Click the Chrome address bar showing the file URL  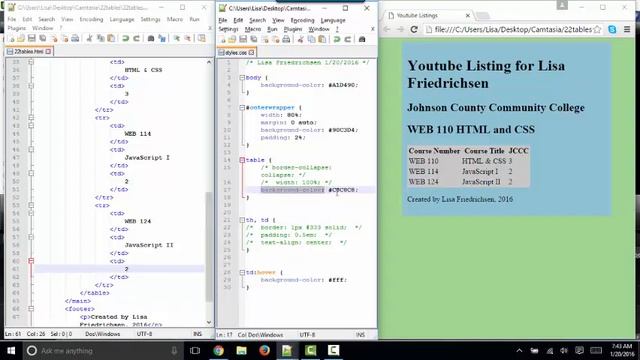(x=513, y=29)
